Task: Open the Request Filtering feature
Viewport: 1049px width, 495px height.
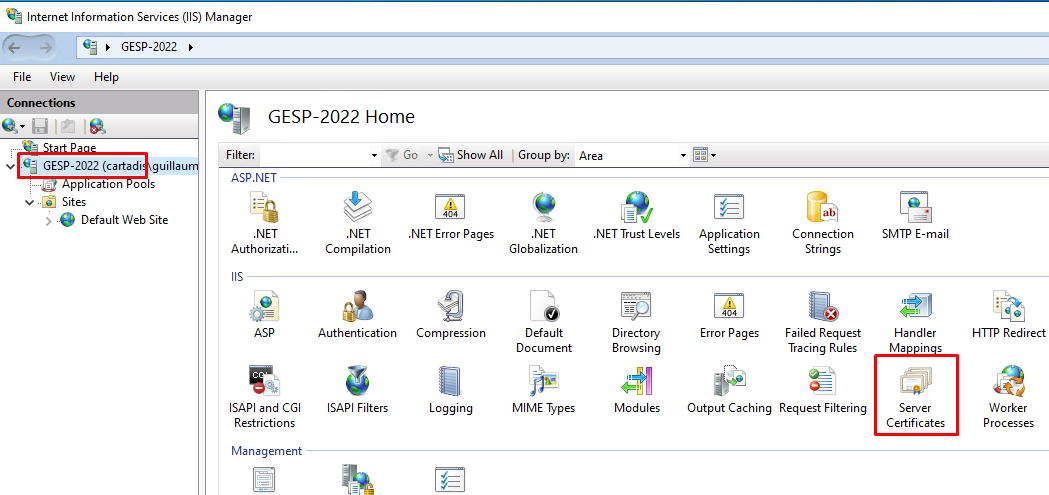Action: pyautogui.click(x=823, y=390)
